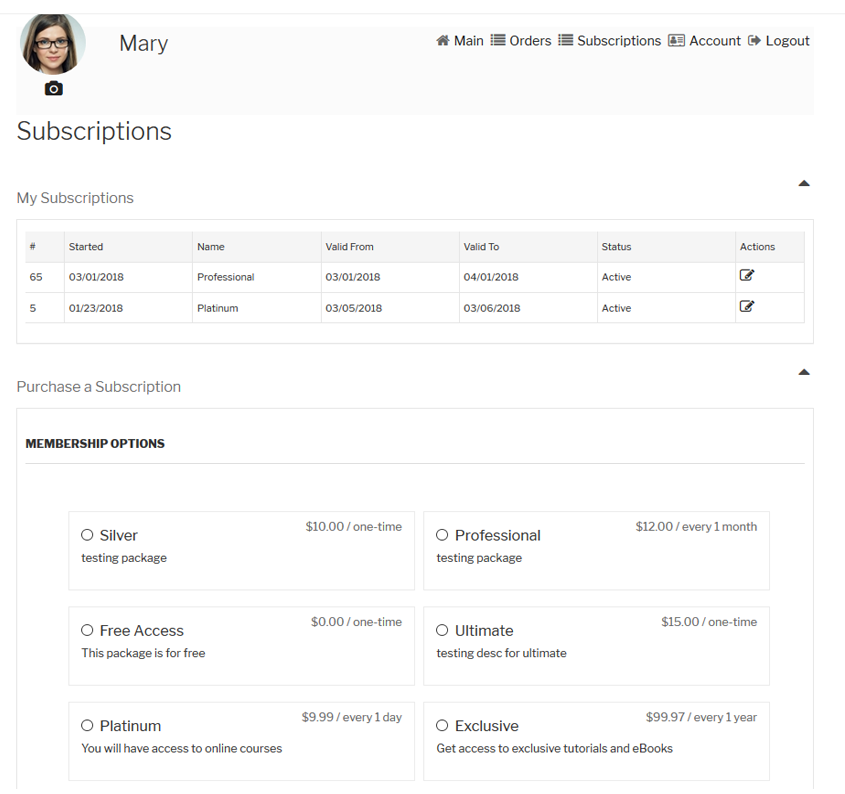
Task: Open the Main navigation link
Action: coord(468,41)
